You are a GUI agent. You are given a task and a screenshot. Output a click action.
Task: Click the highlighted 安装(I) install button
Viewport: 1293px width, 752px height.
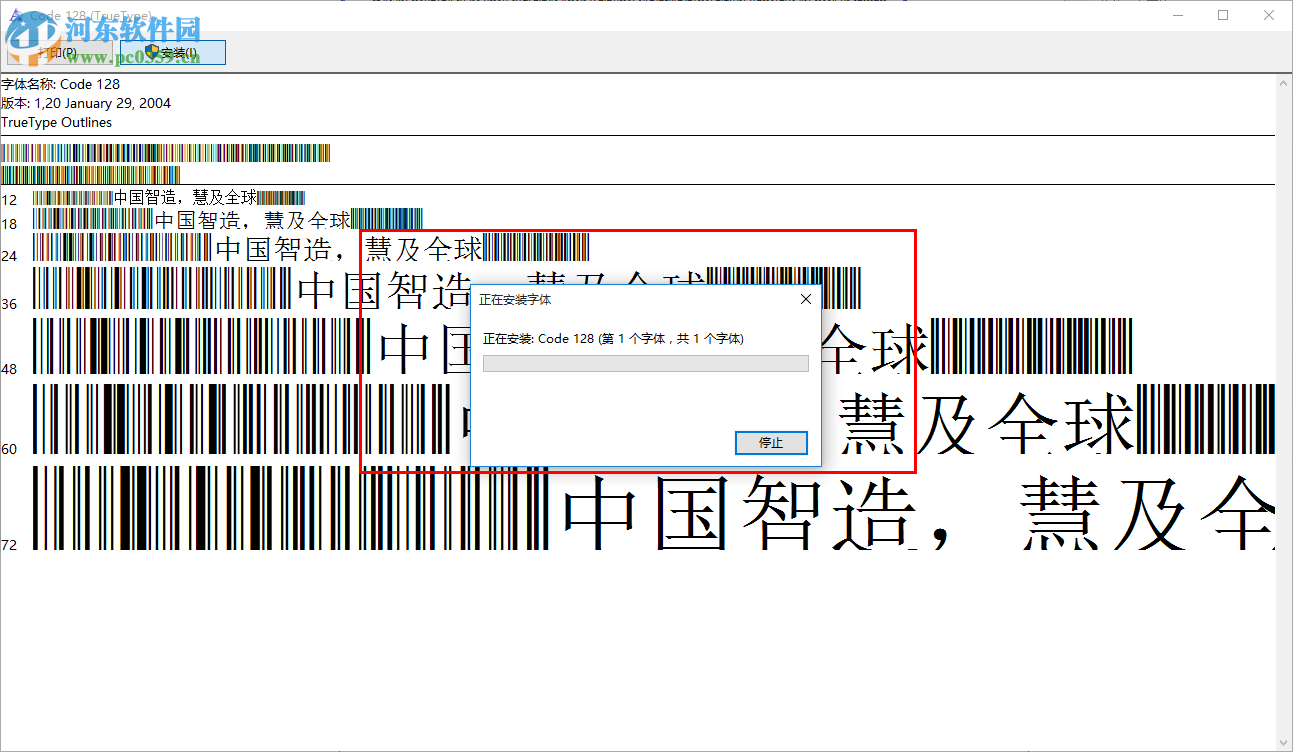172,50
